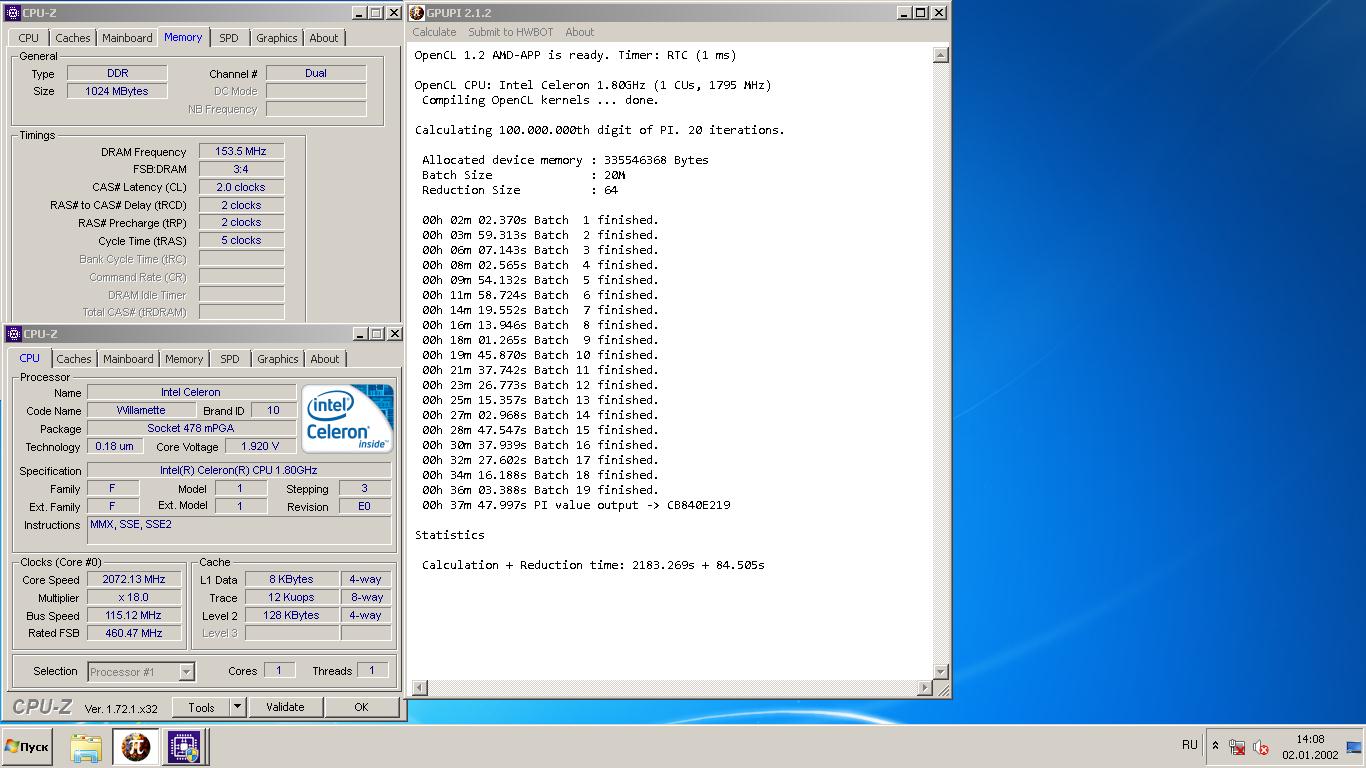
Task: Open the About menu in GPUPI
Action: [x=579, y=32]
